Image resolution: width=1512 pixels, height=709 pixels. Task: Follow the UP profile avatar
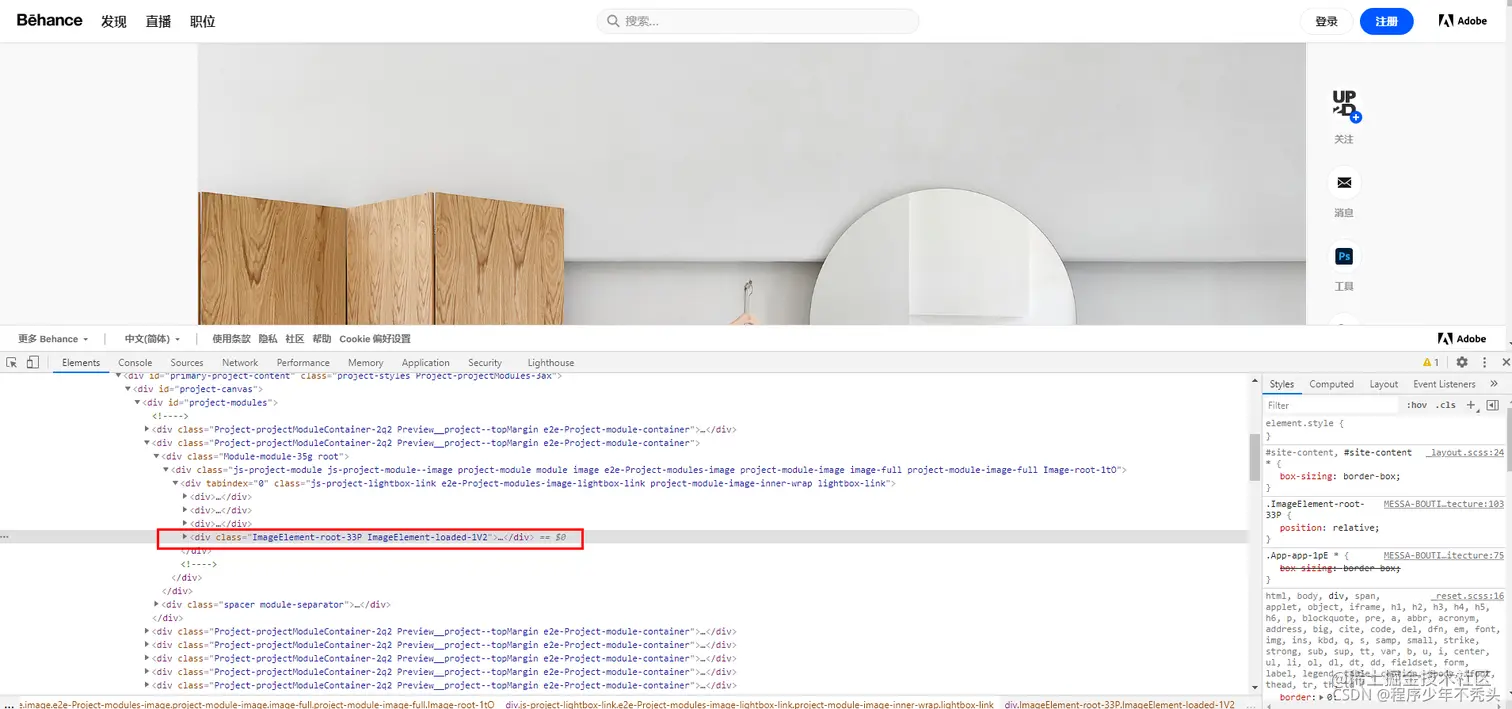coord(1344,104)
